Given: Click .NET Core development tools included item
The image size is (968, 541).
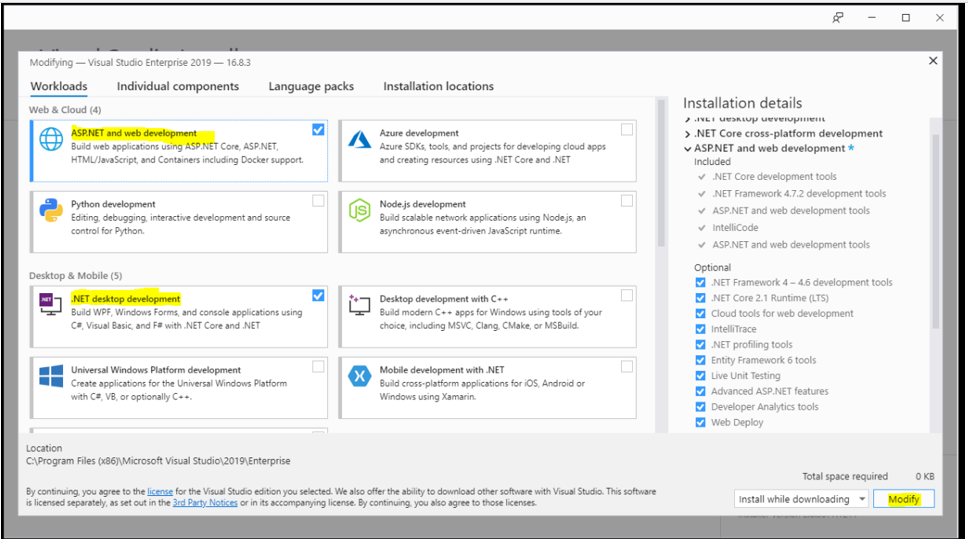Looking at the screenshot, I should click(x=774, y=176).
